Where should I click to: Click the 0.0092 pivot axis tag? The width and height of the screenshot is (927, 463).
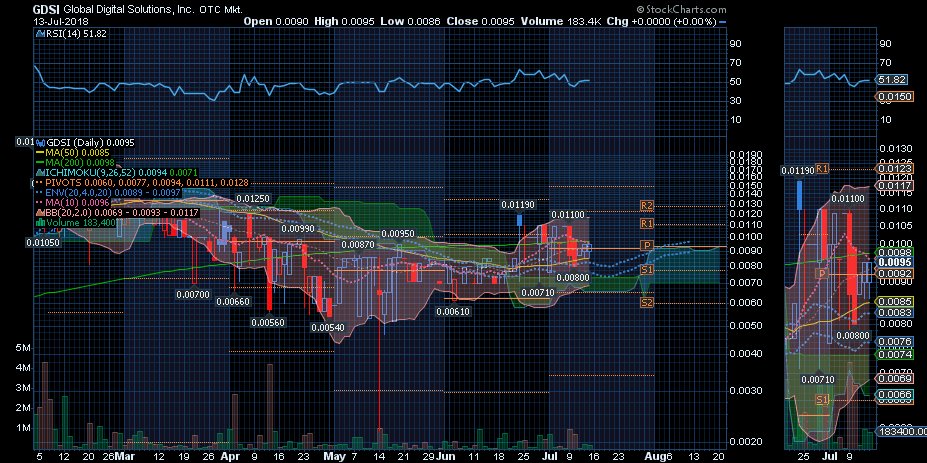point(892,273)
